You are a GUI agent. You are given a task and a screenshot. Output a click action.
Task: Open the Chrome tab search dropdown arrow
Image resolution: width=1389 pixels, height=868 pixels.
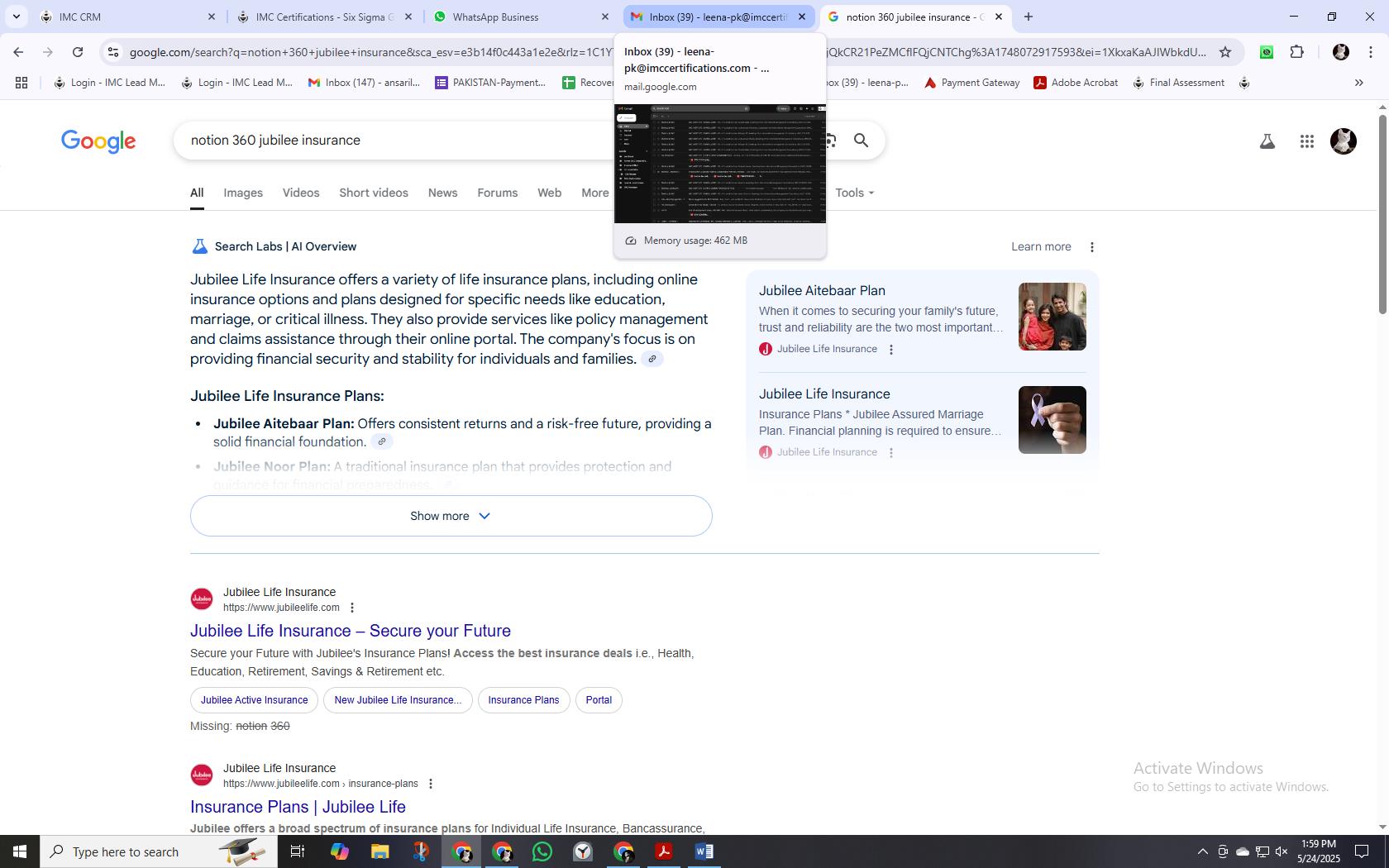(x=16, y=17)
